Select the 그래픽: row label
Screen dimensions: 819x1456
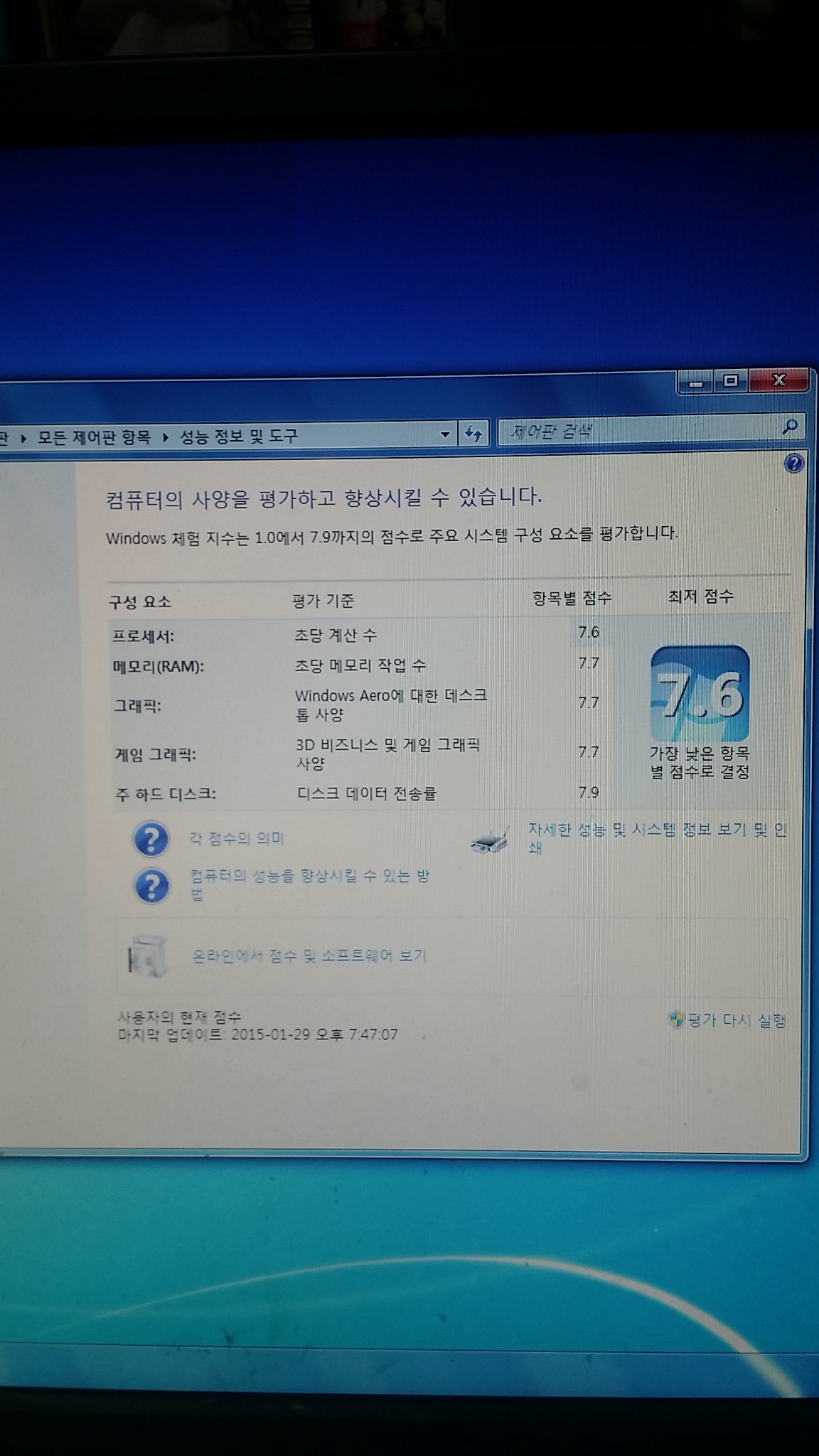coord(138,706)
